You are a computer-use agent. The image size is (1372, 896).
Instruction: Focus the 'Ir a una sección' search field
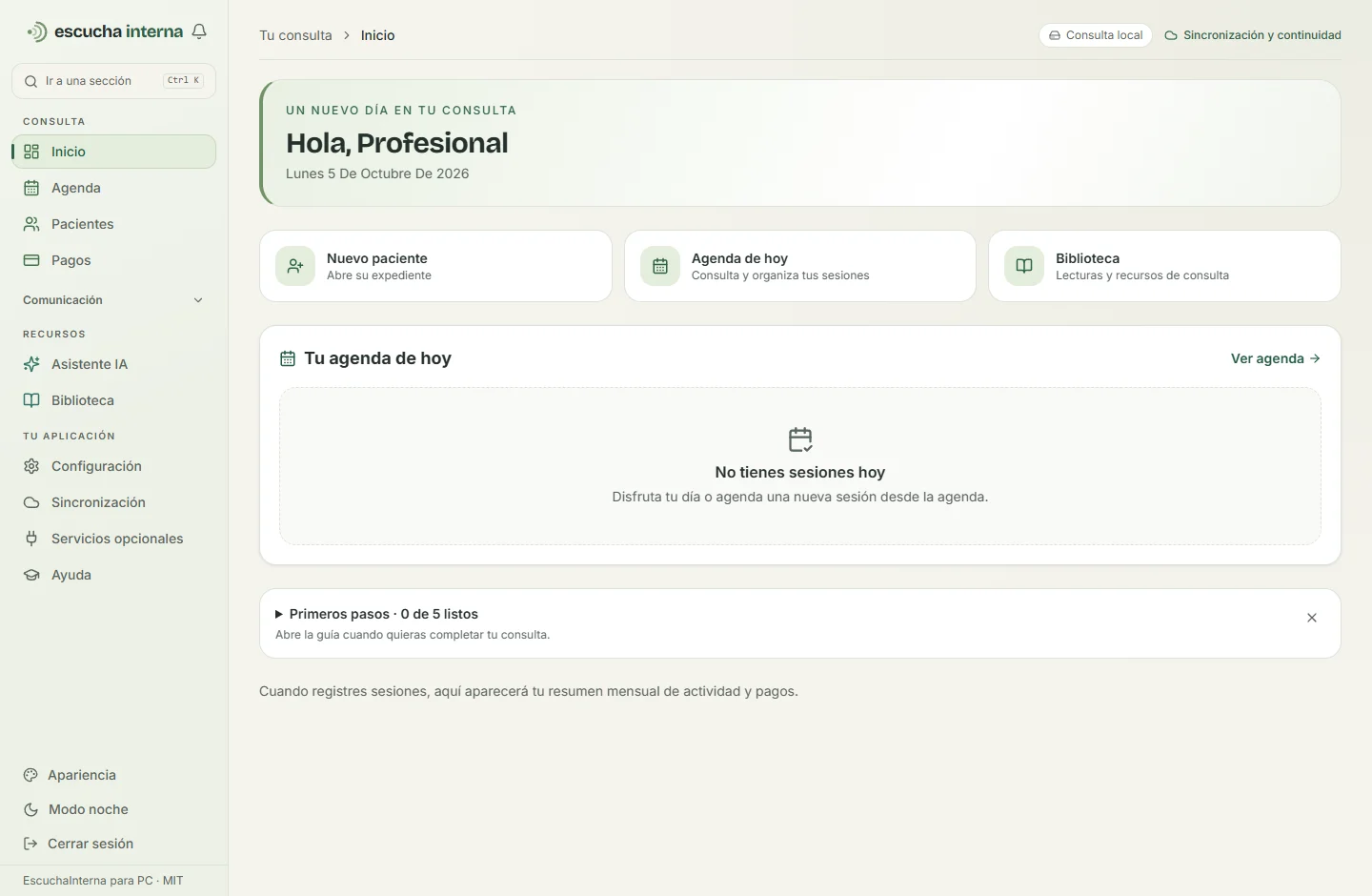[114, 81]
